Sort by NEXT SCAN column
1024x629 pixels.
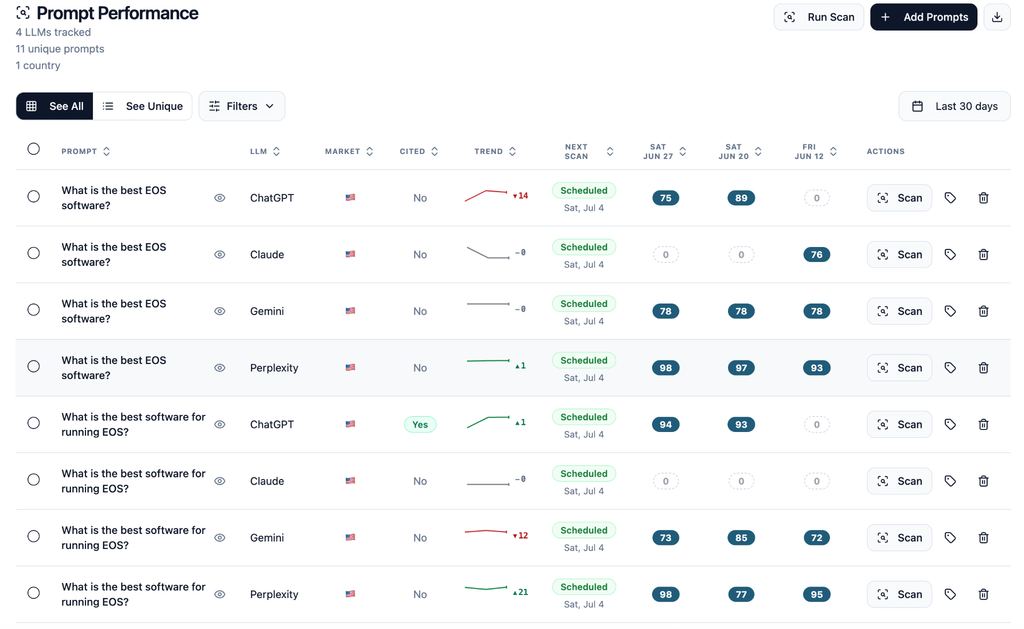click(x=588, y=152)
